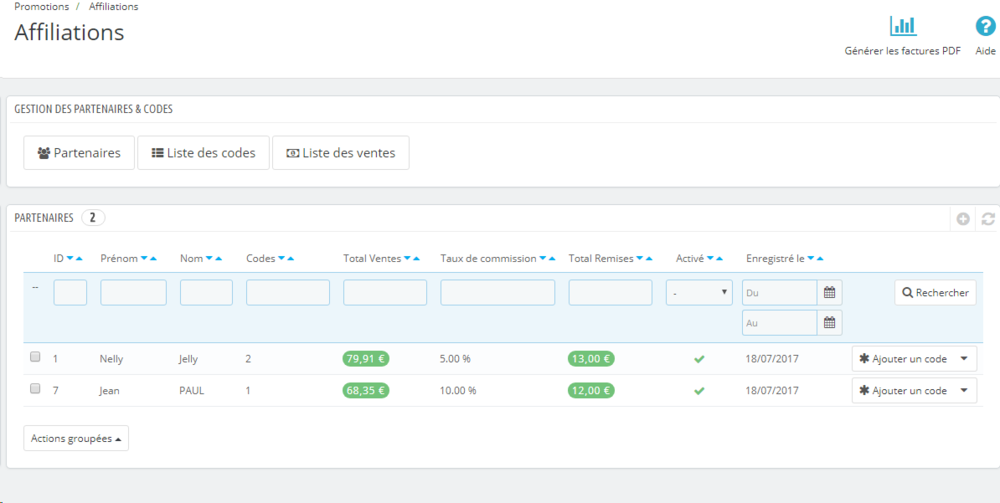Viewport: 1000px width, 503px height.
Task: Check the box for Jean PAUL row
Action: coord(36,388)
